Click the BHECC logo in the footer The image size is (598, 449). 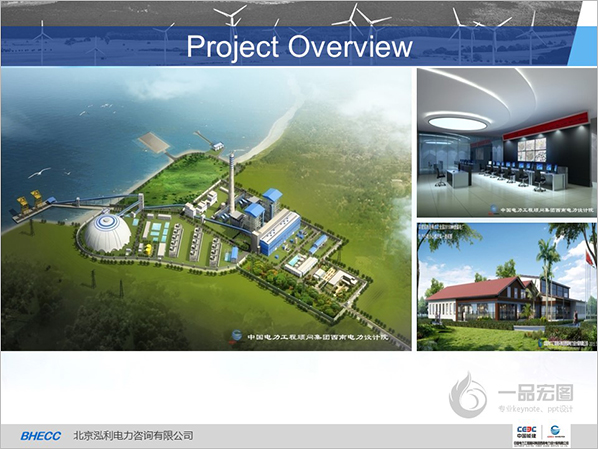[x=40, y=436]
